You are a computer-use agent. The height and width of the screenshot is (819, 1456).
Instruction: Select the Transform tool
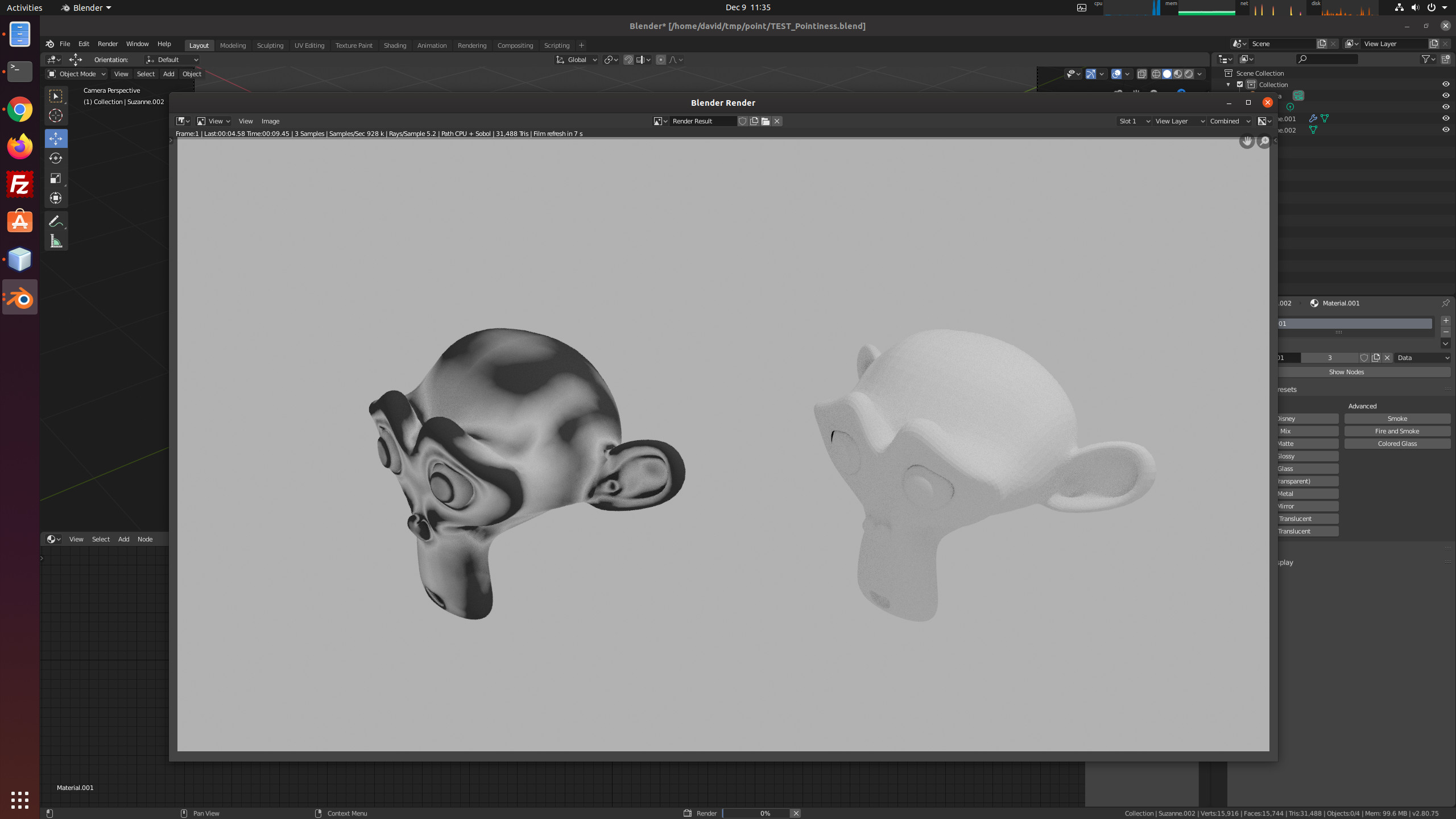[x=56, y=198]
